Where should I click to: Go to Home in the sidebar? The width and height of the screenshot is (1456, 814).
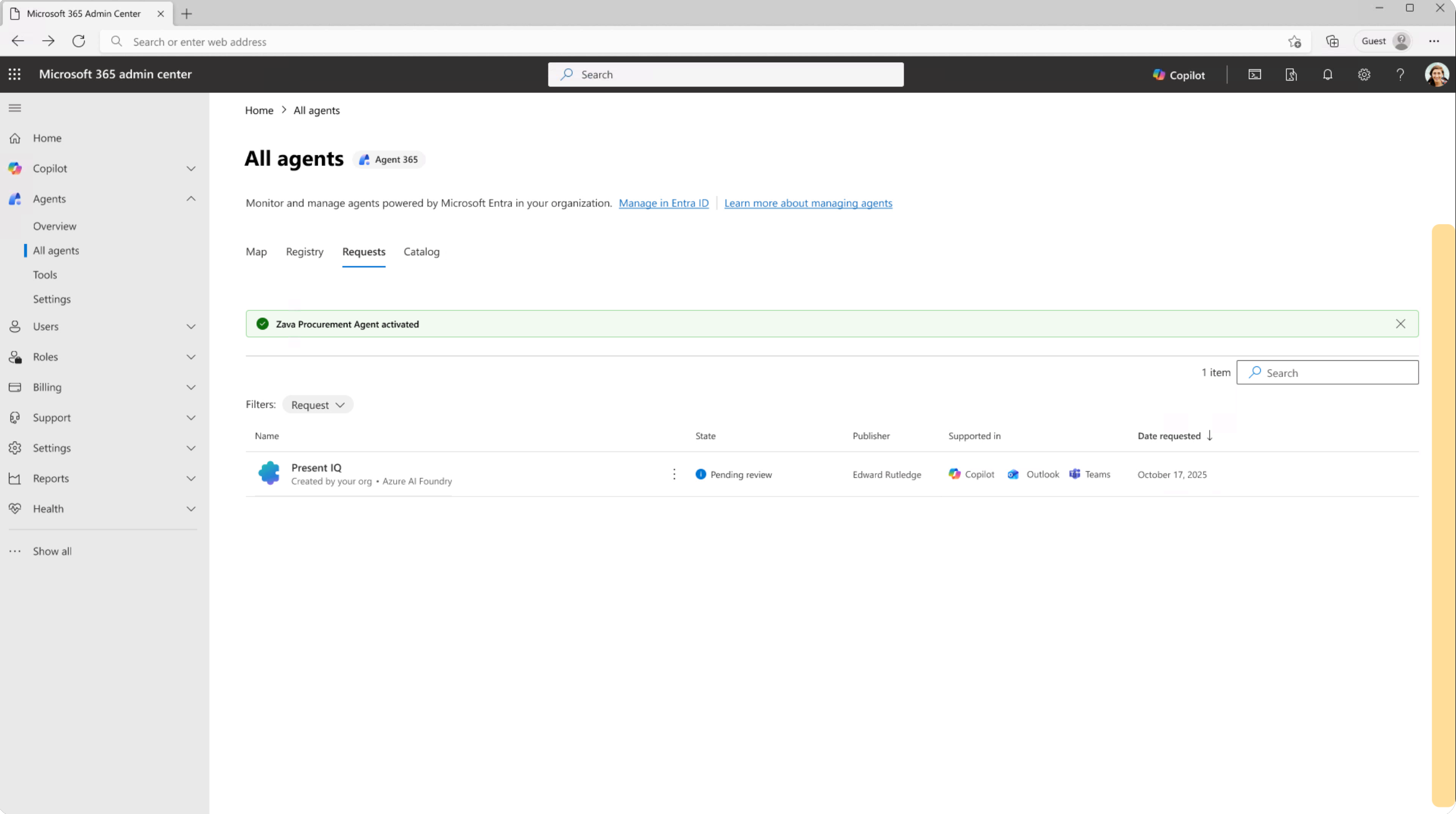click(x=47, y=138)
